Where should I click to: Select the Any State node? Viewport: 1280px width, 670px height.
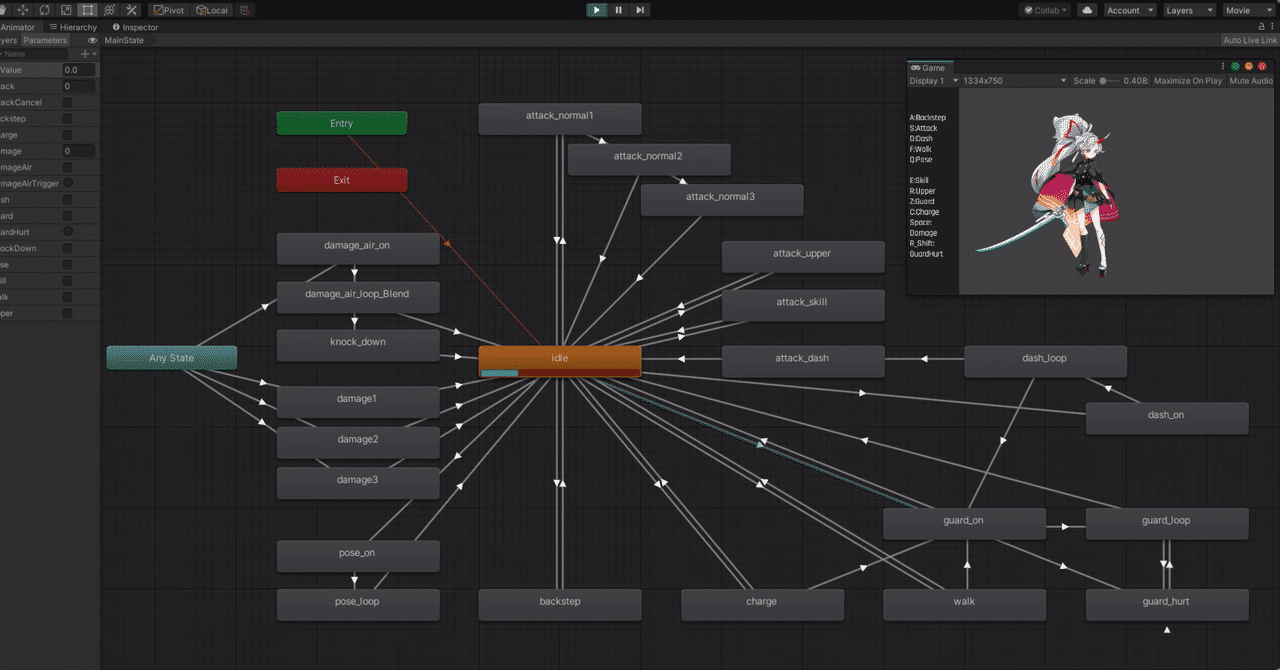click(172, 358)
